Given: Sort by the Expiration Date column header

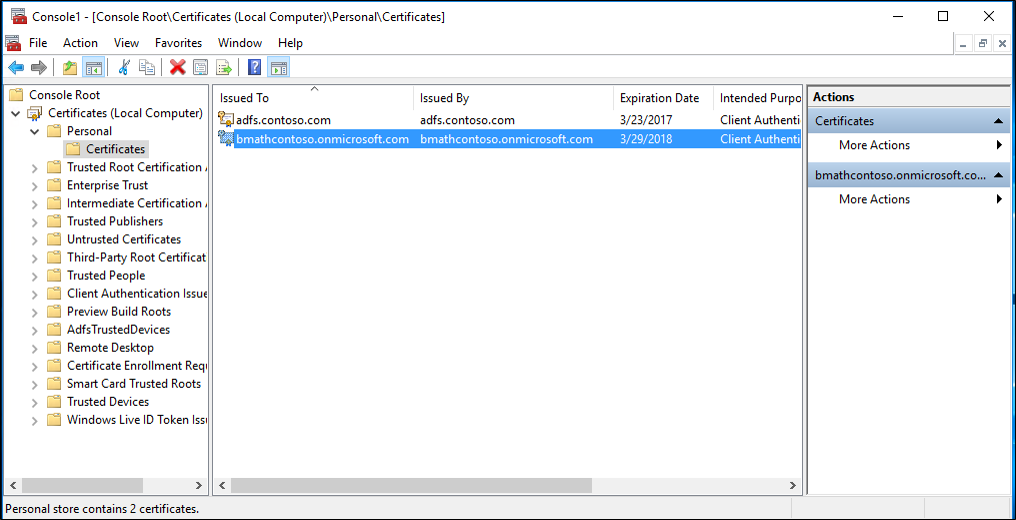Looking at the screenshot, I should coord(664,98).
